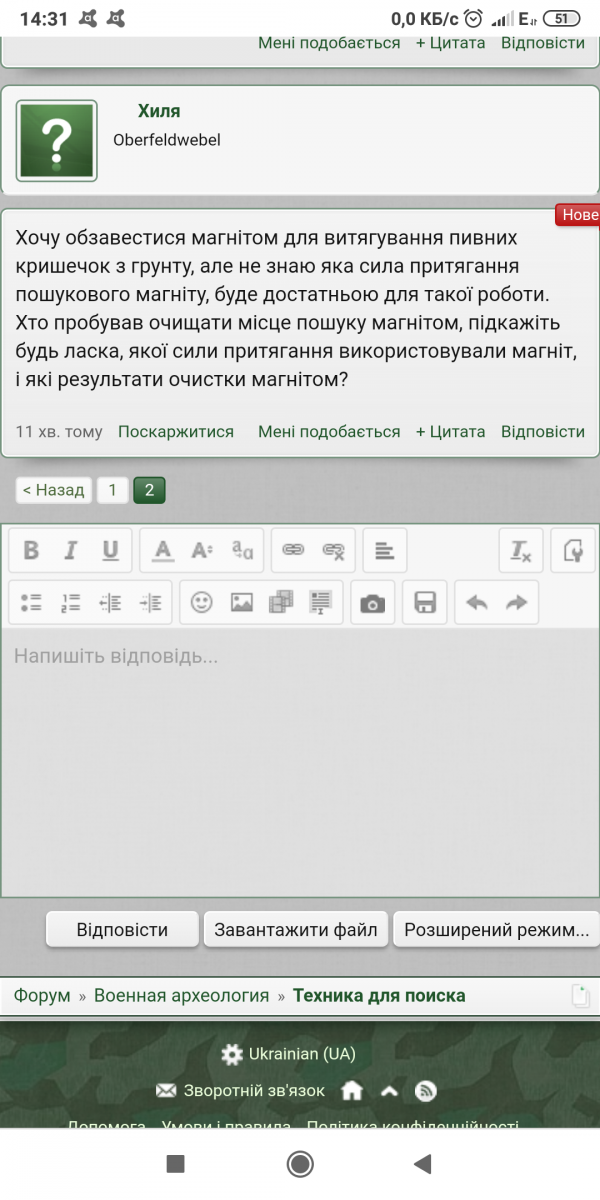Insert a bulleted list
Screen dimensions: 600x1200
[x=31, y=603]
